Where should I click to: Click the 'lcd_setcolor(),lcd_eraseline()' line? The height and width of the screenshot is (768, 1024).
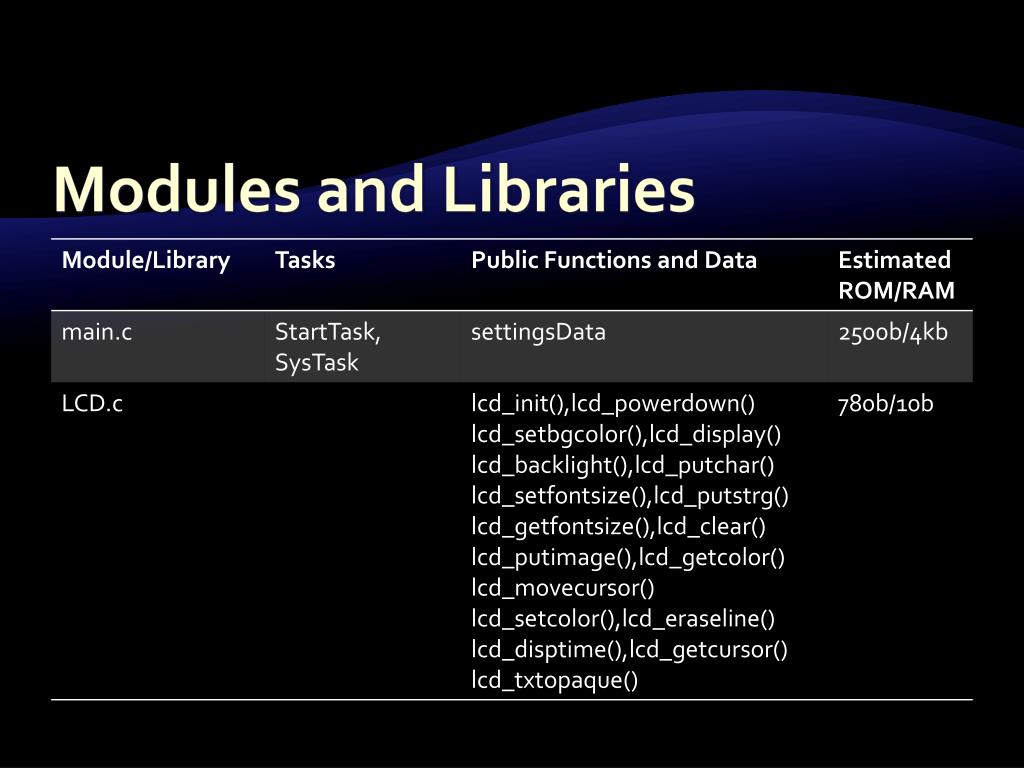pos(623,618)
